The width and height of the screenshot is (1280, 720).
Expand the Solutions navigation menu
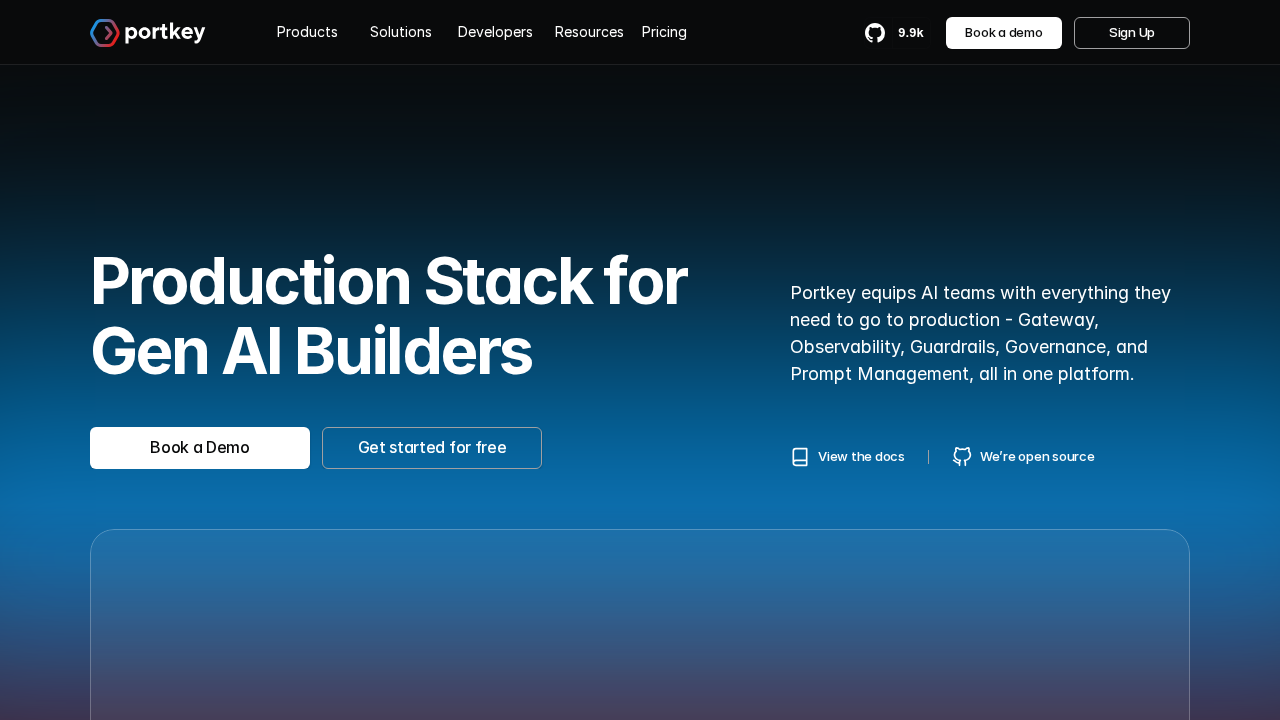400,31
